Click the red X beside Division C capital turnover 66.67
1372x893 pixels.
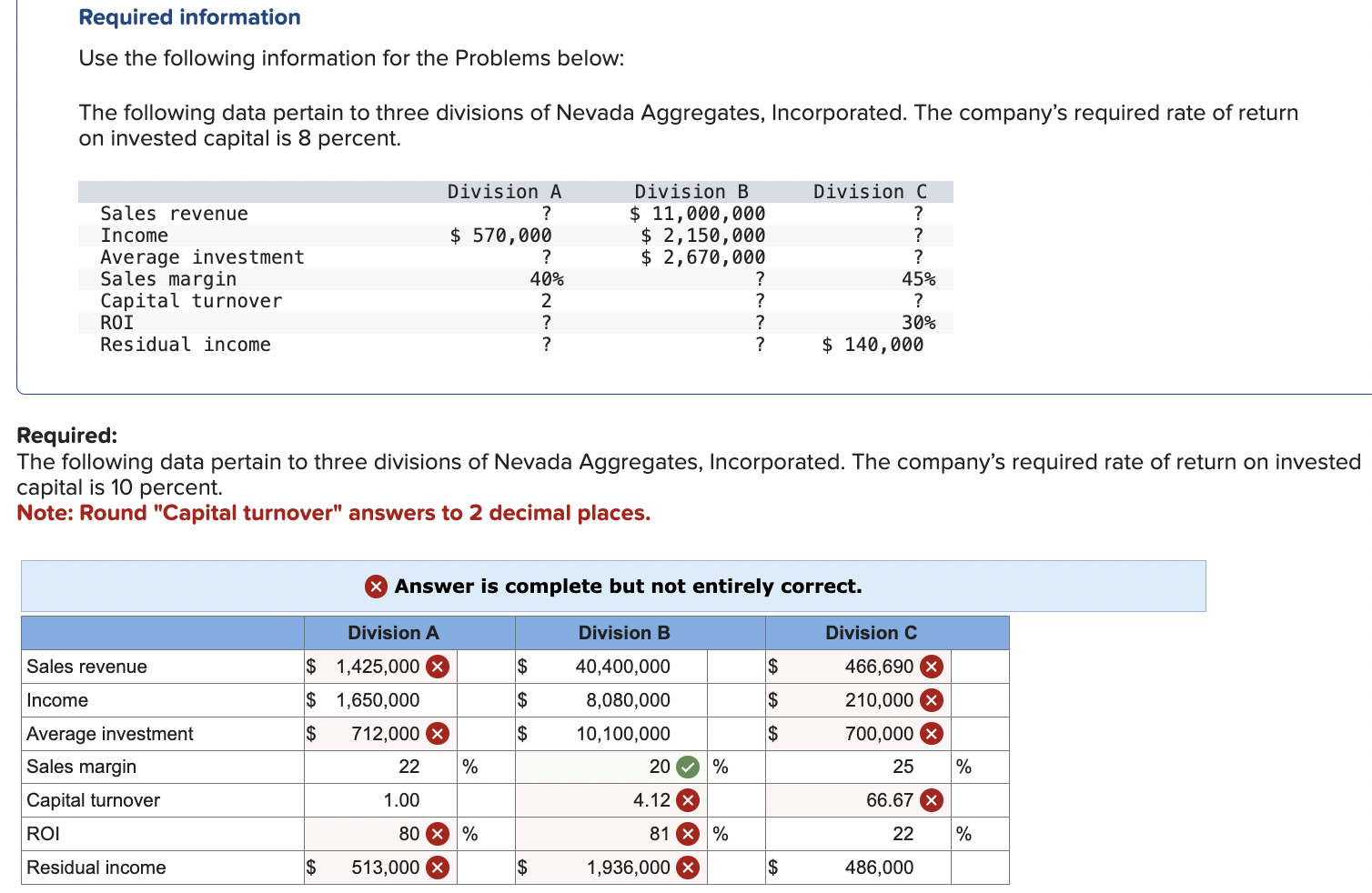pyautogui.click(x=930, y=800)
